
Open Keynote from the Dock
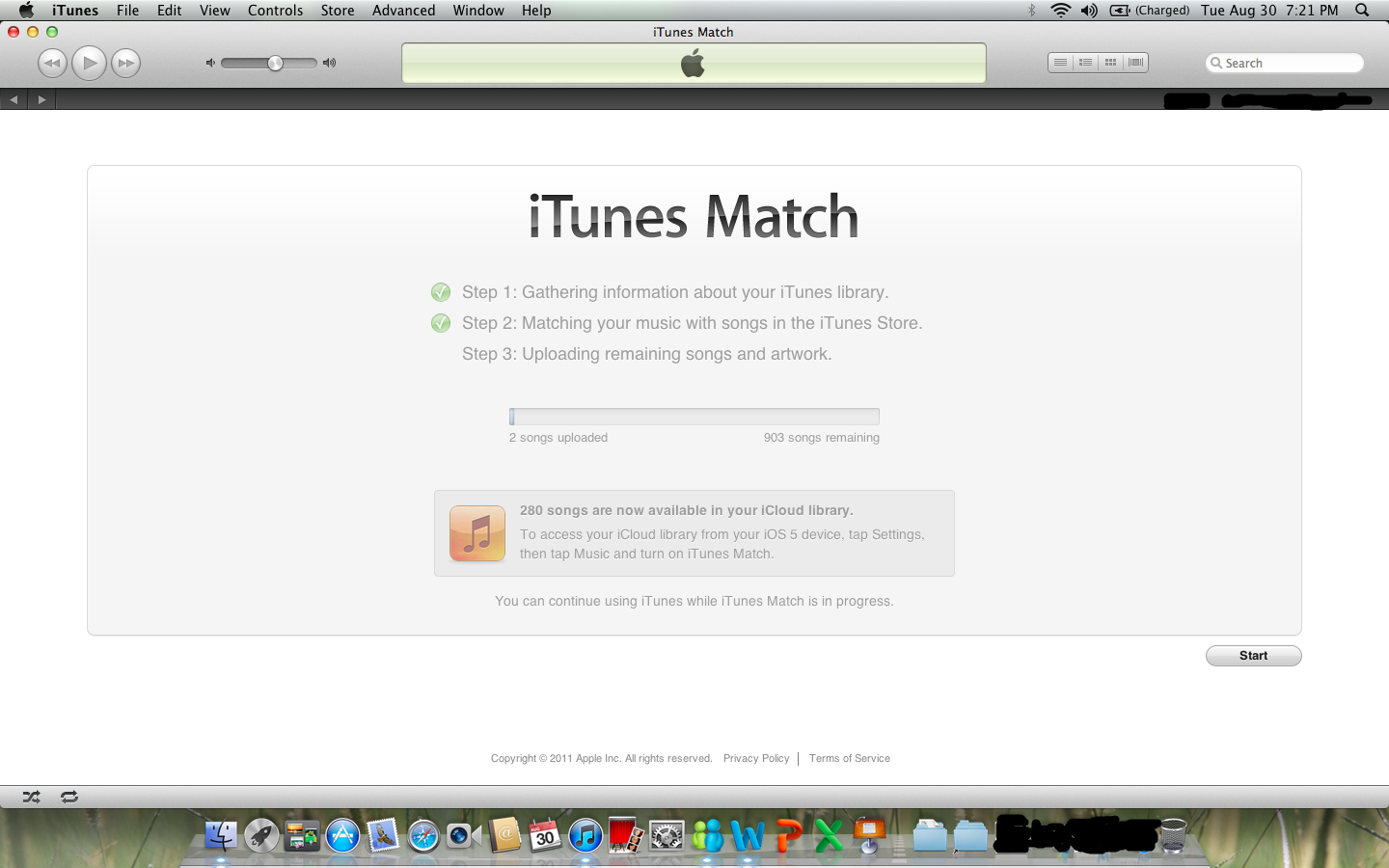[869, 834]
